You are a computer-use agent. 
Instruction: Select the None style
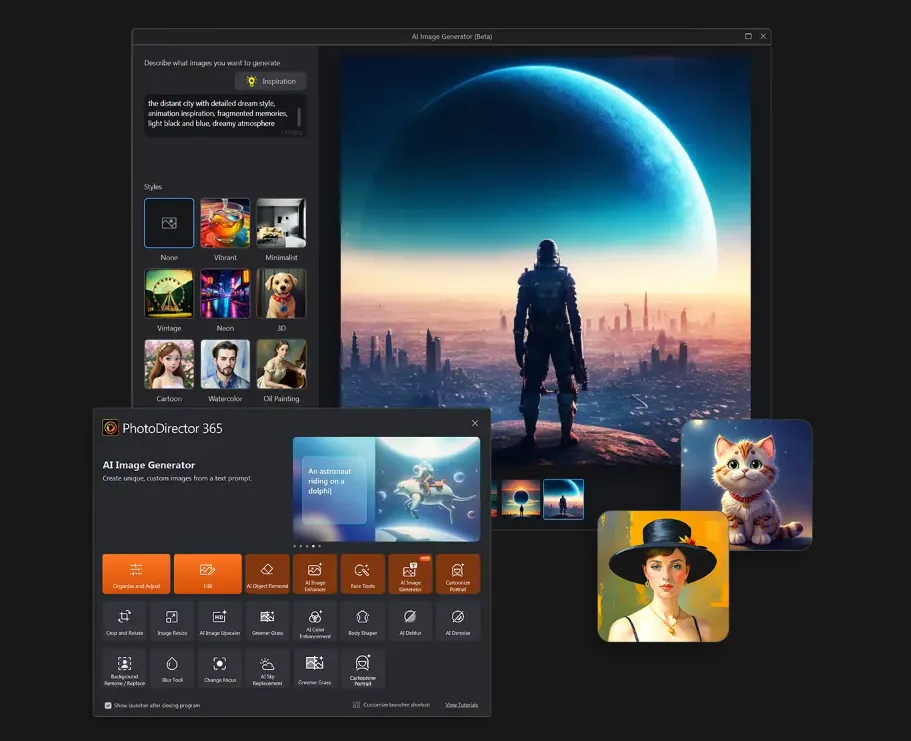pyautogui.click(x=169, y=223)
